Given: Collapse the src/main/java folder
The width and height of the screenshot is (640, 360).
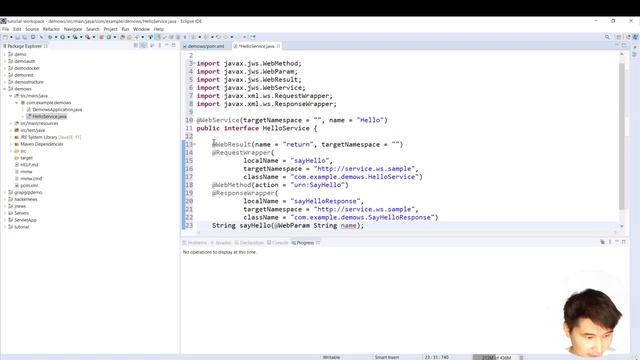Looking at the screenshot, I should tap(11, 96).
